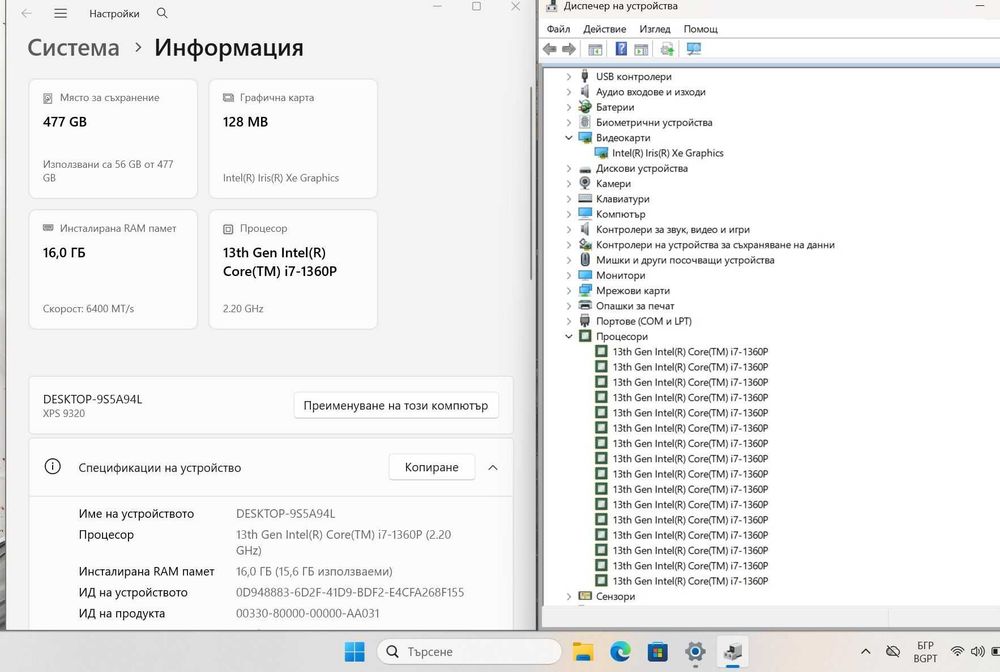Open the Помощ menu
The width and height of the screenshot is (1000, 672).
coord(701,29)
